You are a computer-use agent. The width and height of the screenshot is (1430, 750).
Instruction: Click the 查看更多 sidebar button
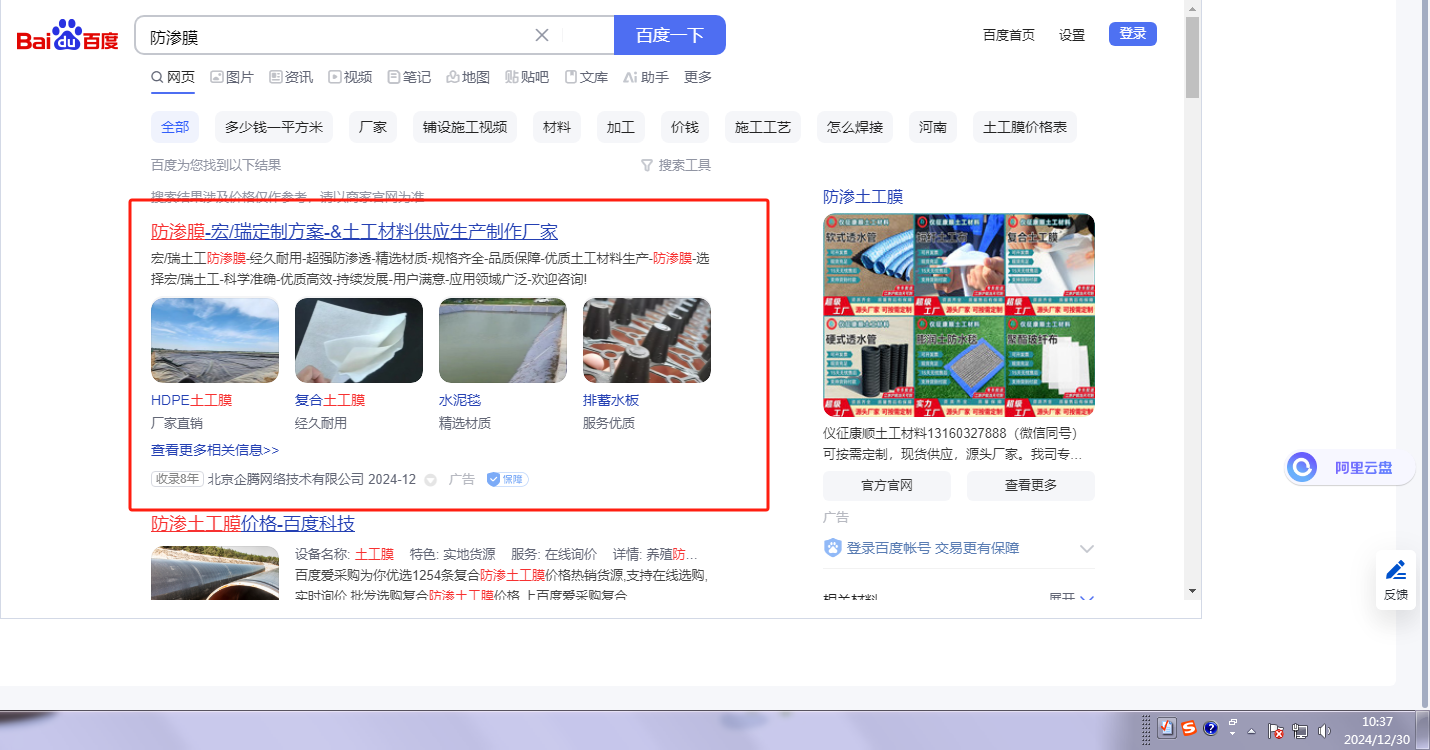1031,485
